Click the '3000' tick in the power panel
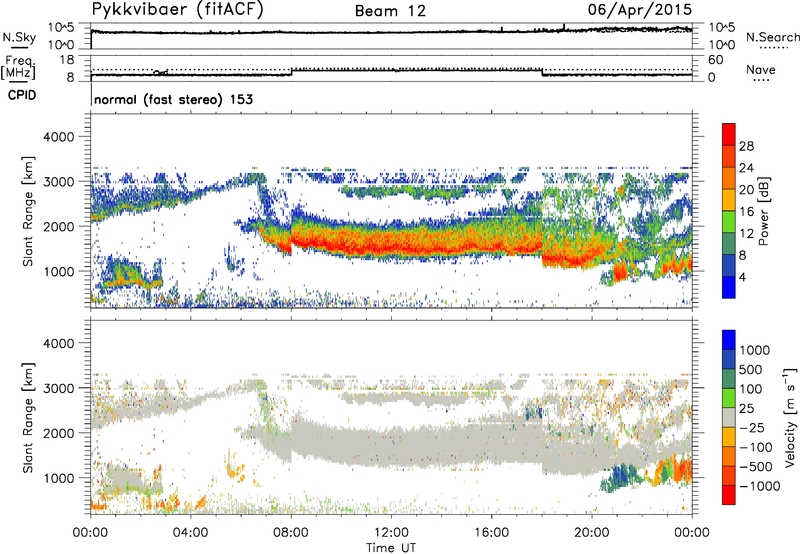The width and height of the screenshot is (800, 554). click(x=59, y=182)
